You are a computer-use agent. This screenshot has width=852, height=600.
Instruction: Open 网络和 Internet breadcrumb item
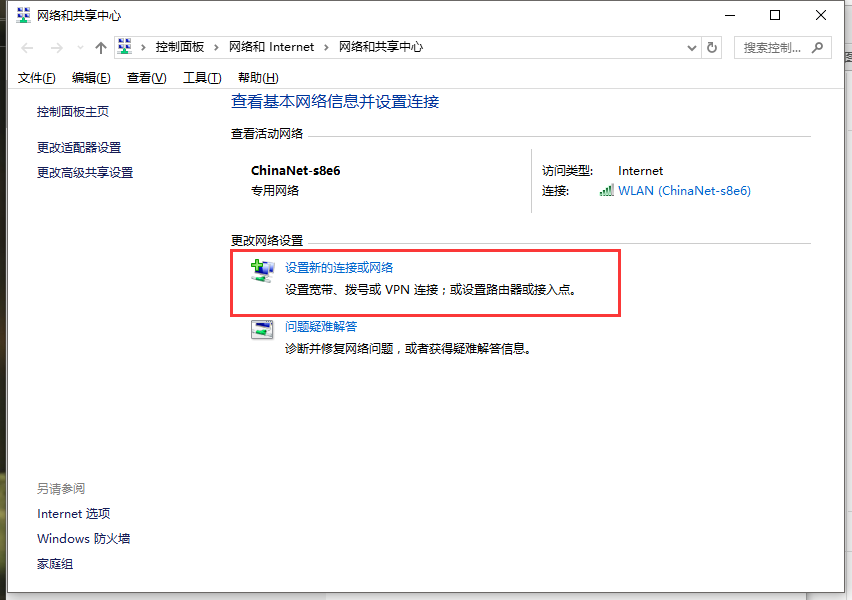click(271, 47)
